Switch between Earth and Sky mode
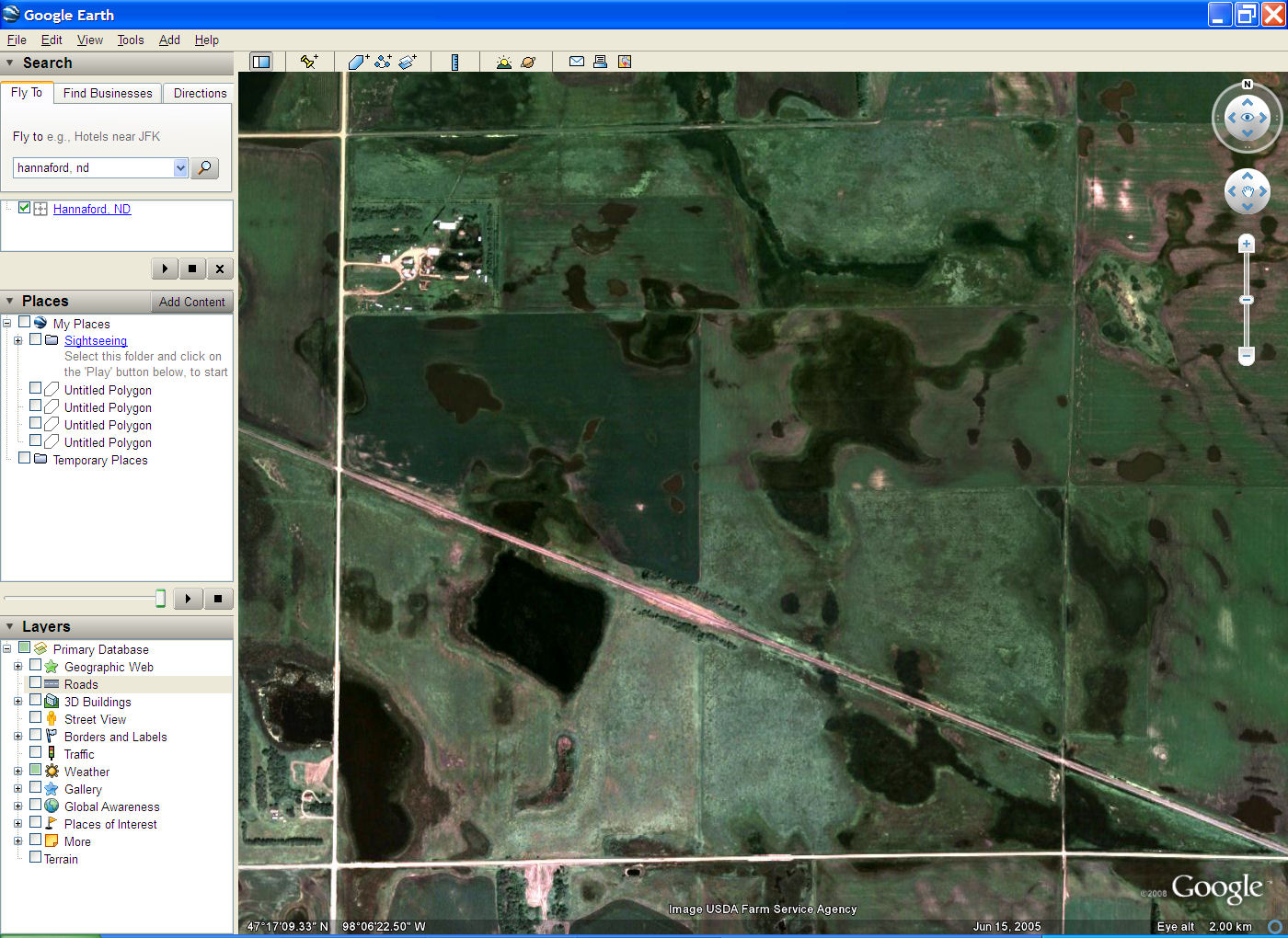Viewport: 1288px width, 938px height. [528, 62]
